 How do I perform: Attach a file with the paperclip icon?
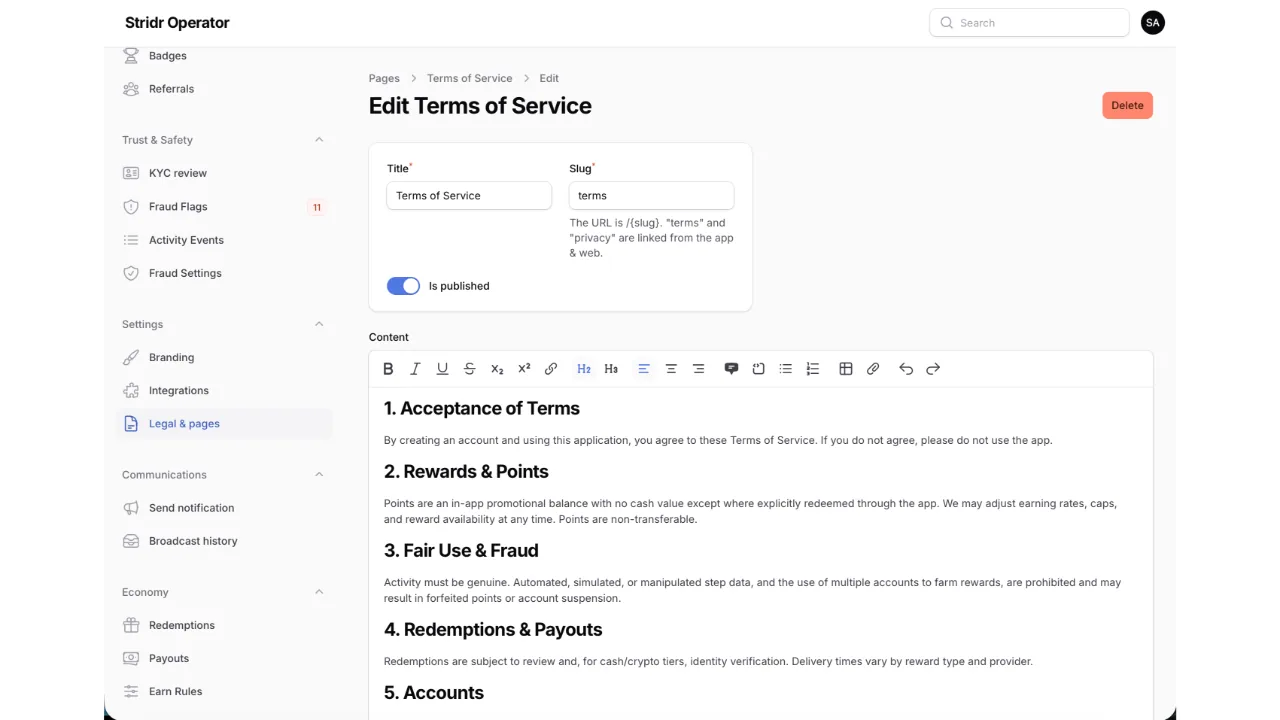coord(873,369)
